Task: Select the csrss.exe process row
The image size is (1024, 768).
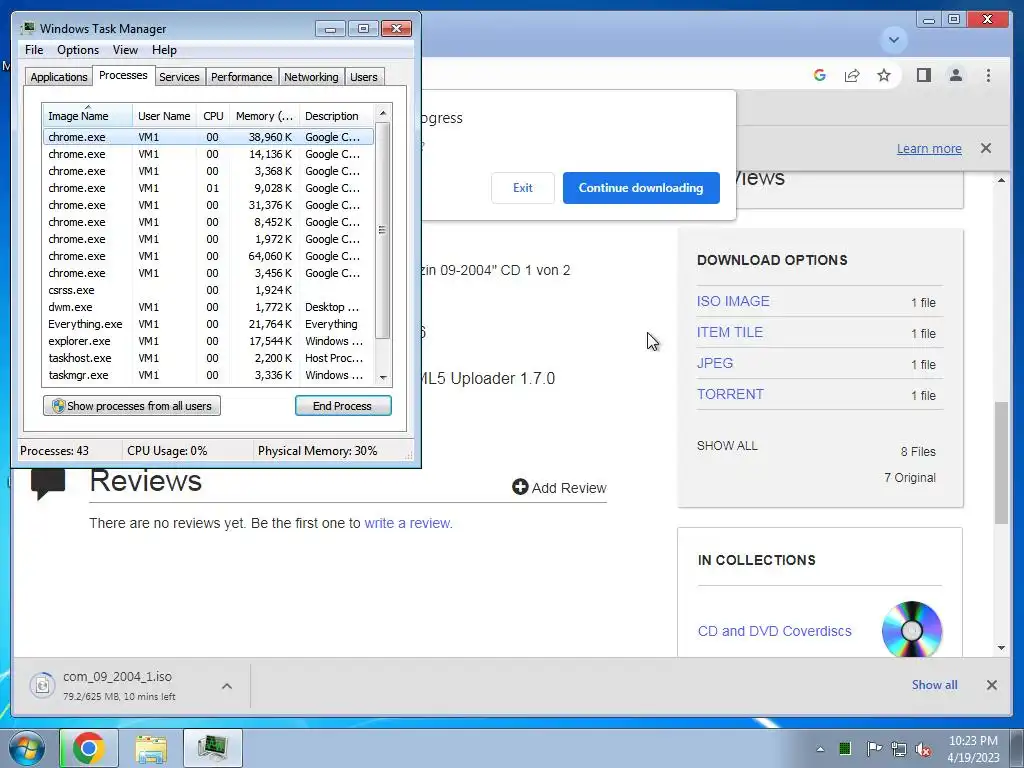Action: [x=208, y=290]
